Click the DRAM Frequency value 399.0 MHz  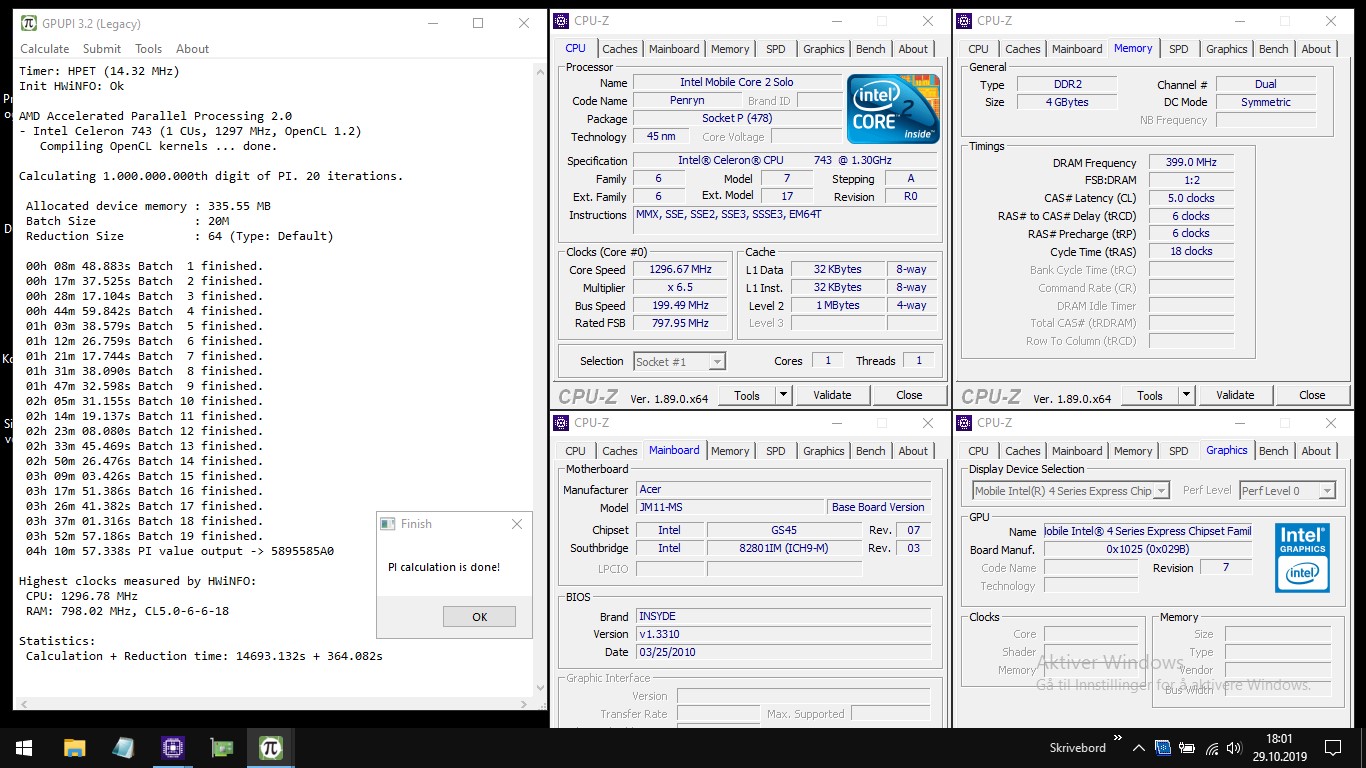click(x=1191, y=162)
